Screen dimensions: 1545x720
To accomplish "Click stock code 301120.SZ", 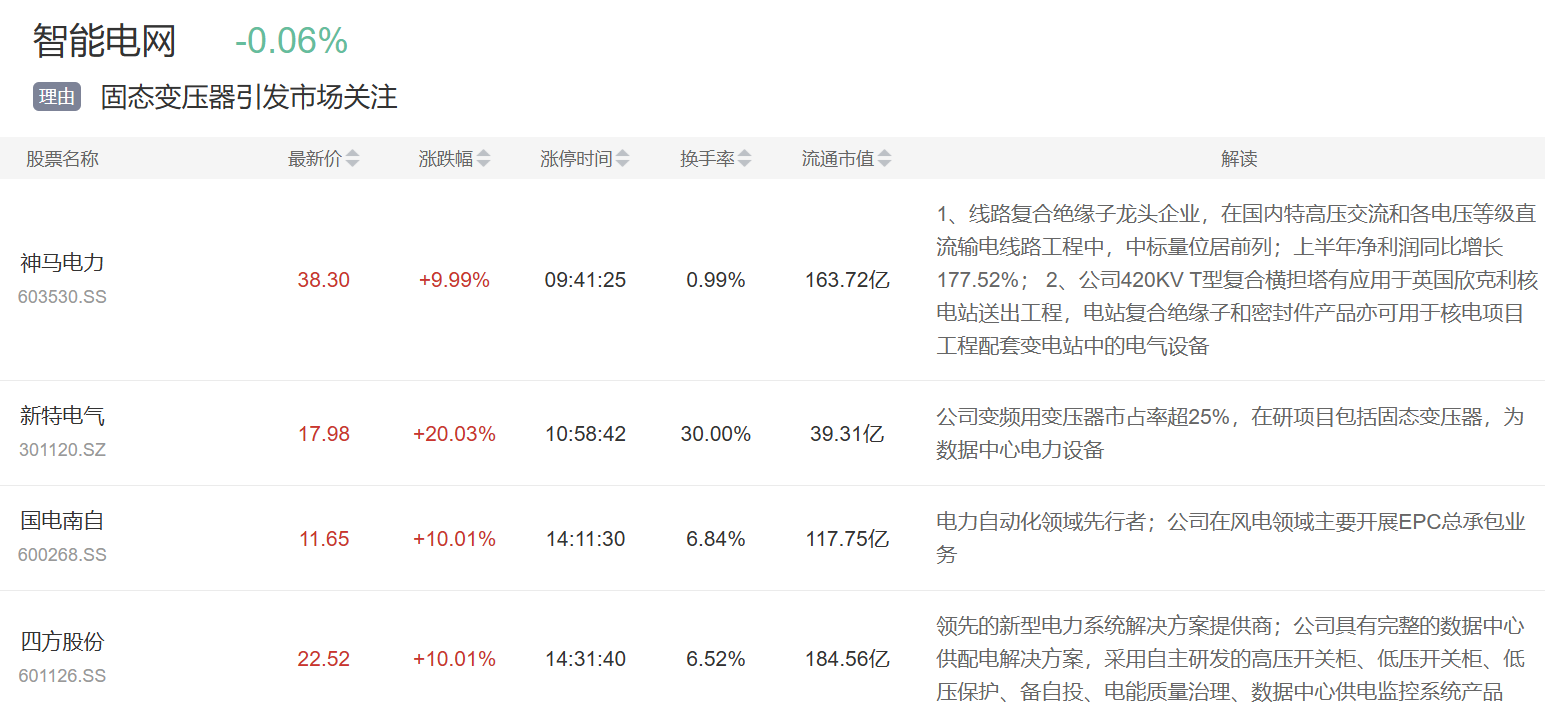I will click(x=62, y=450).
